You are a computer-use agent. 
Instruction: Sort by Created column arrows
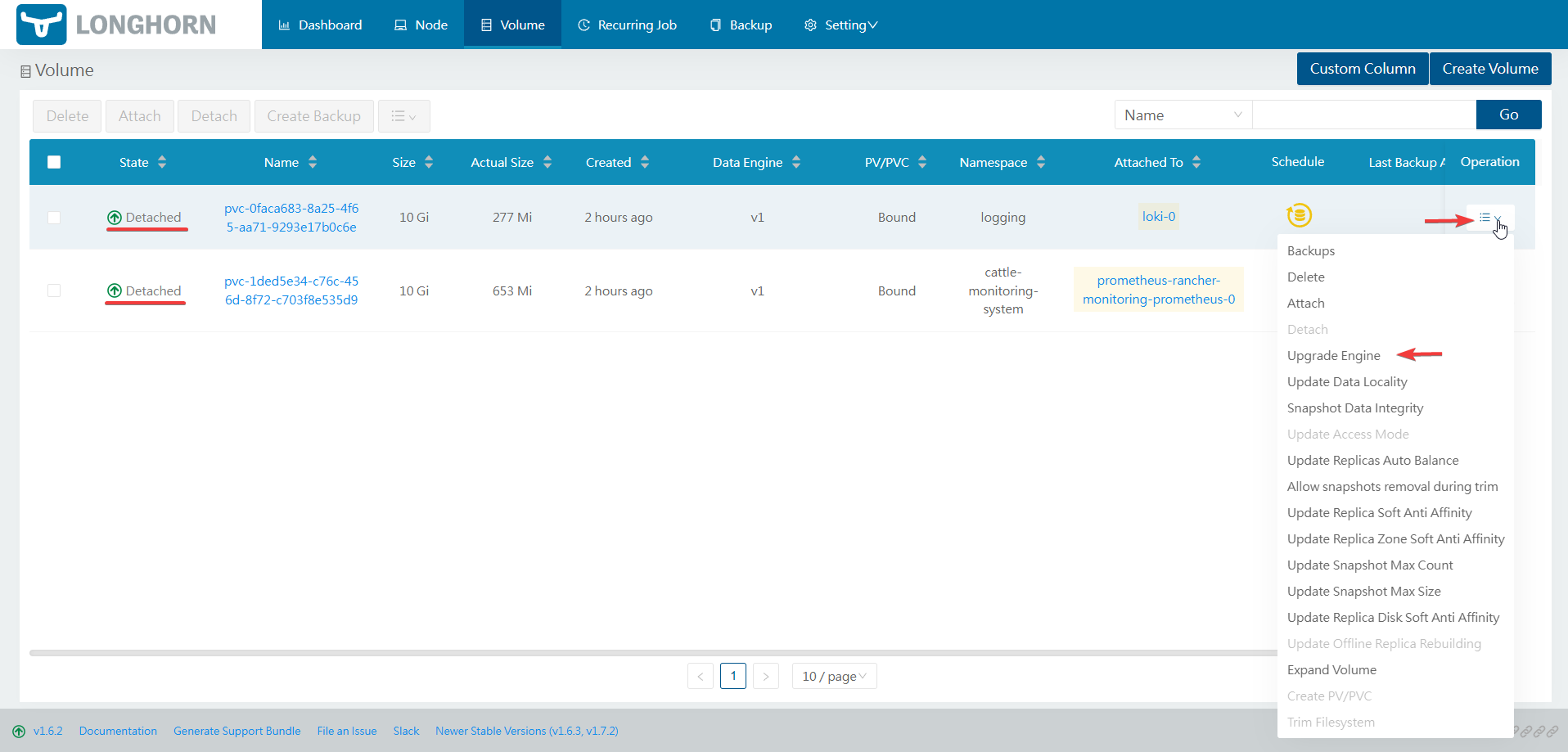point(645,162)
